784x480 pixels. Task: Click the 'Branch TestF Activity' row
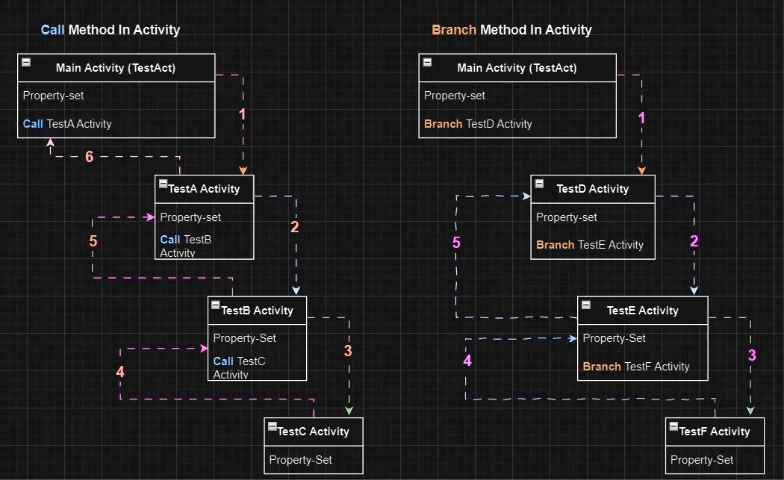[x=636, y=367]
